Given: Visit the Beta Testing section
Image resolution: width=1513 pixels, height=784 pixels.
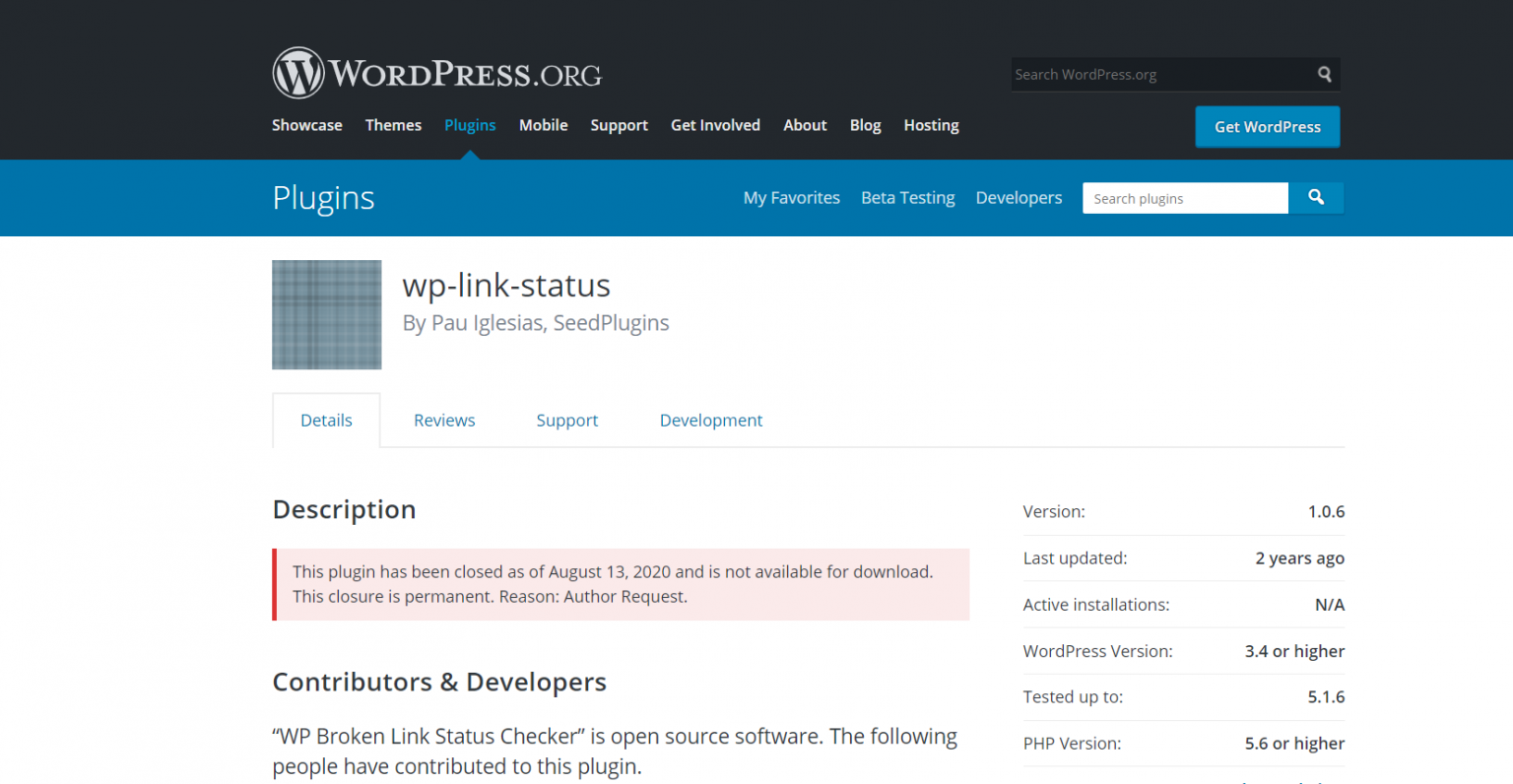Looking at the screenshot, I should click(x=907, y=197).
